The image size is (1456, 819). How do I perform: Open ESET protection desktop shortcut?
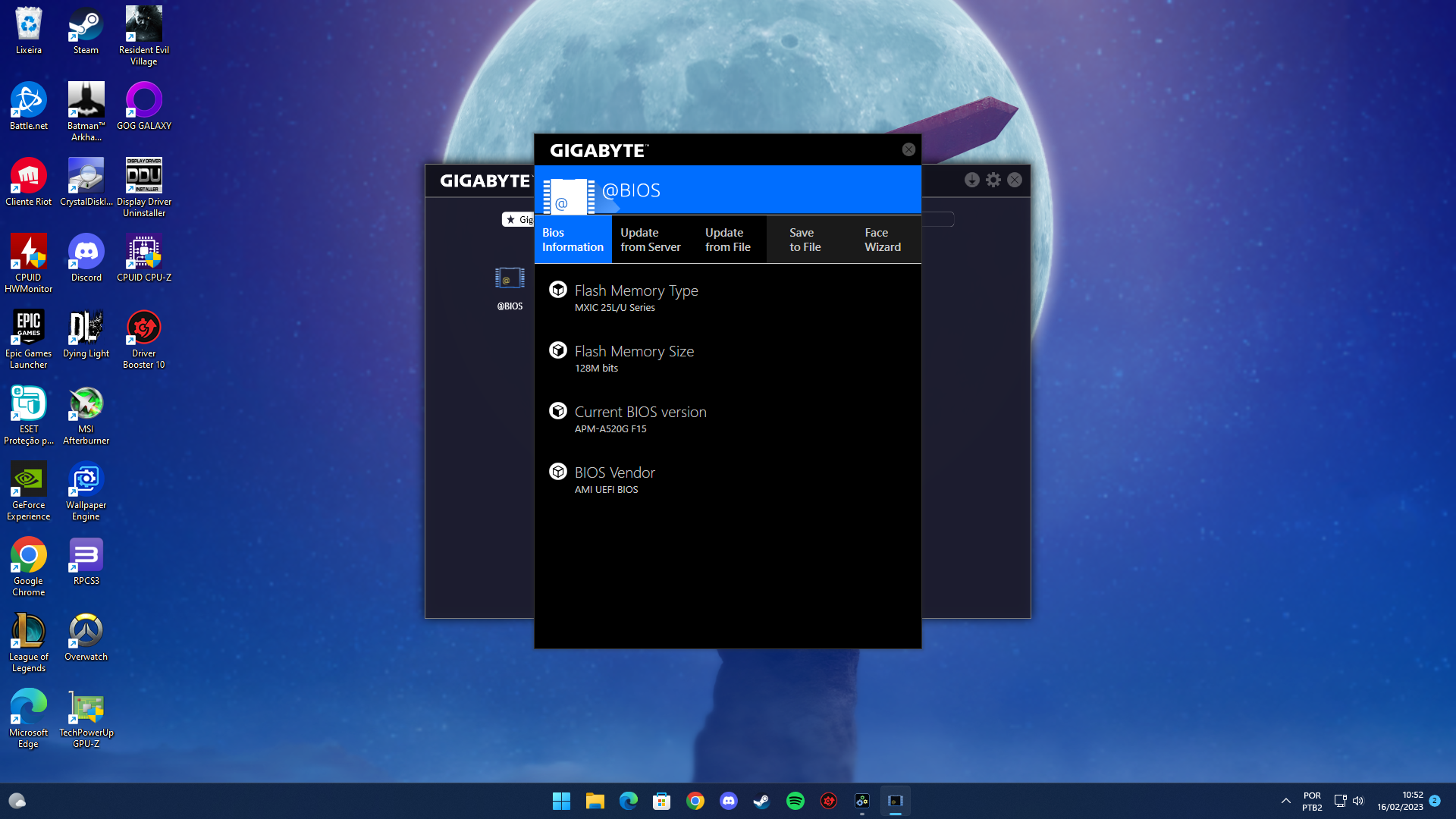pyautogui.click(x=29, y=415)
